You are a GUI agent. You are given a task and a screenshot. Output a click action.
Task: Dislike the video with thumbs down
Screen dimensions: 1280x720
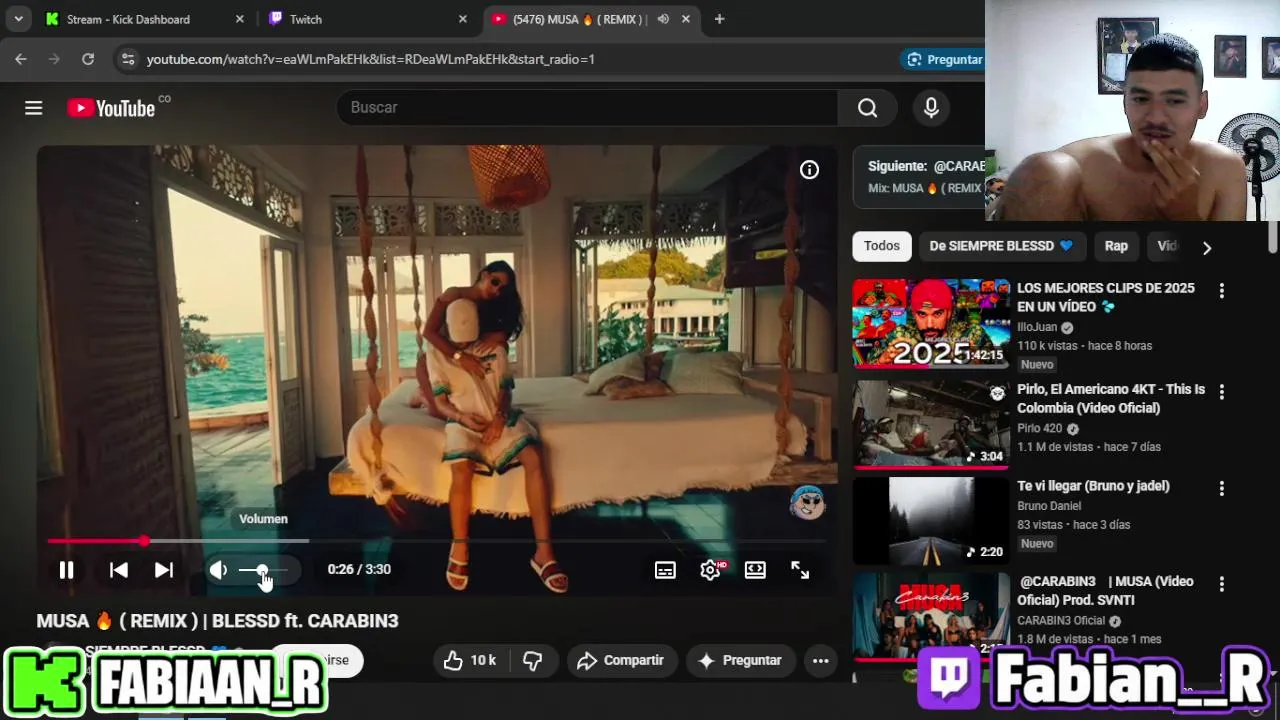[x=533, y=660]
